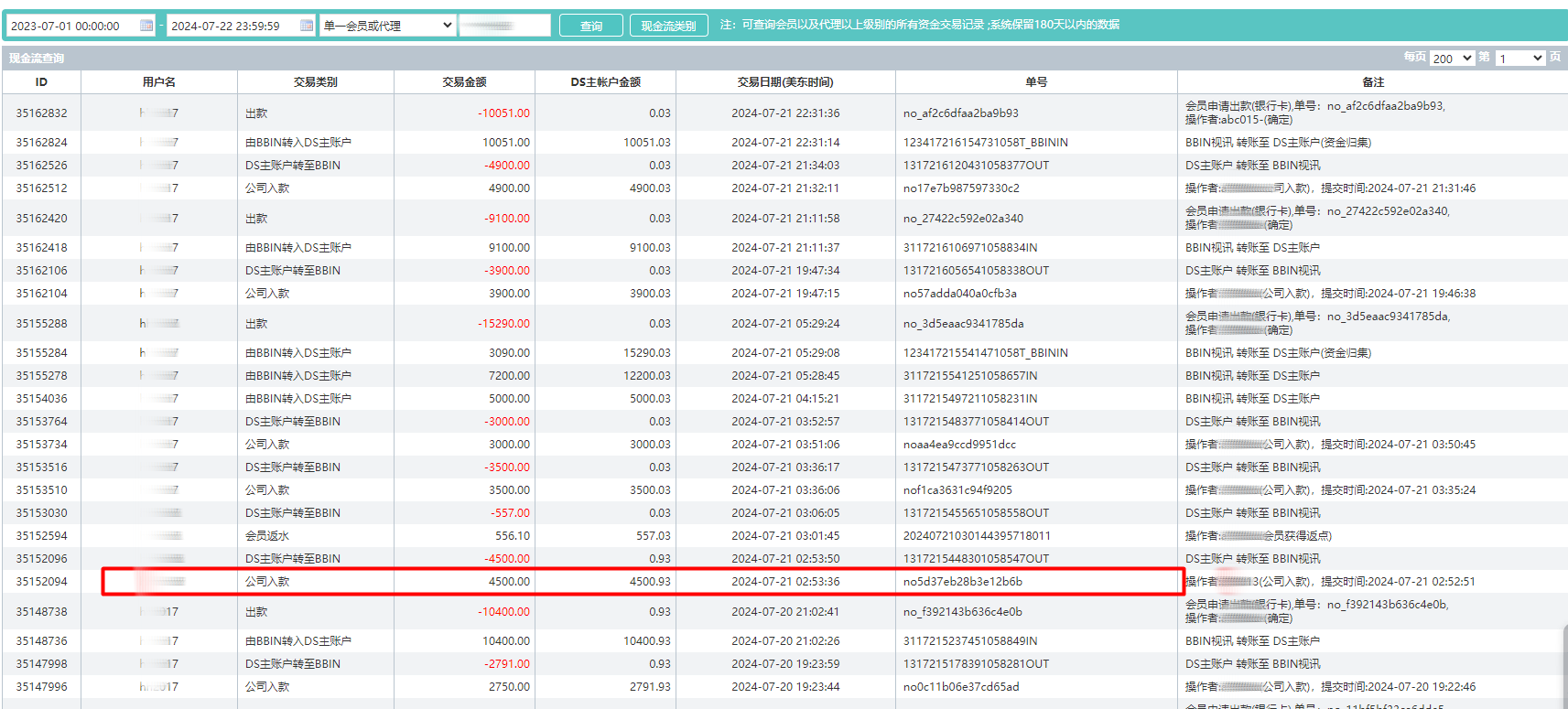Click the 交易类别 column header

coord(315,82)
